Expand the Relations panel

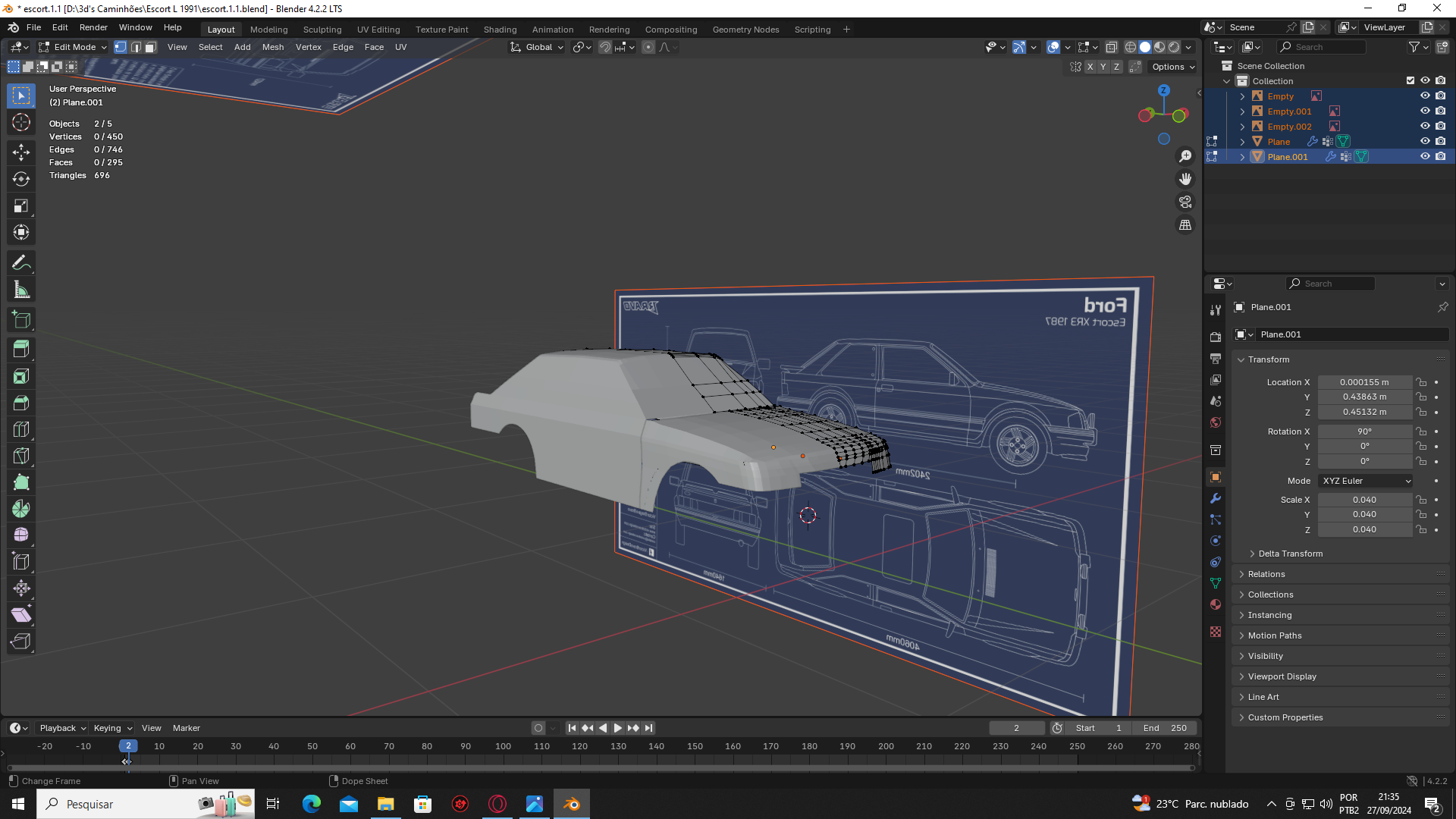pyautogui.click(x=1266, y=574)
